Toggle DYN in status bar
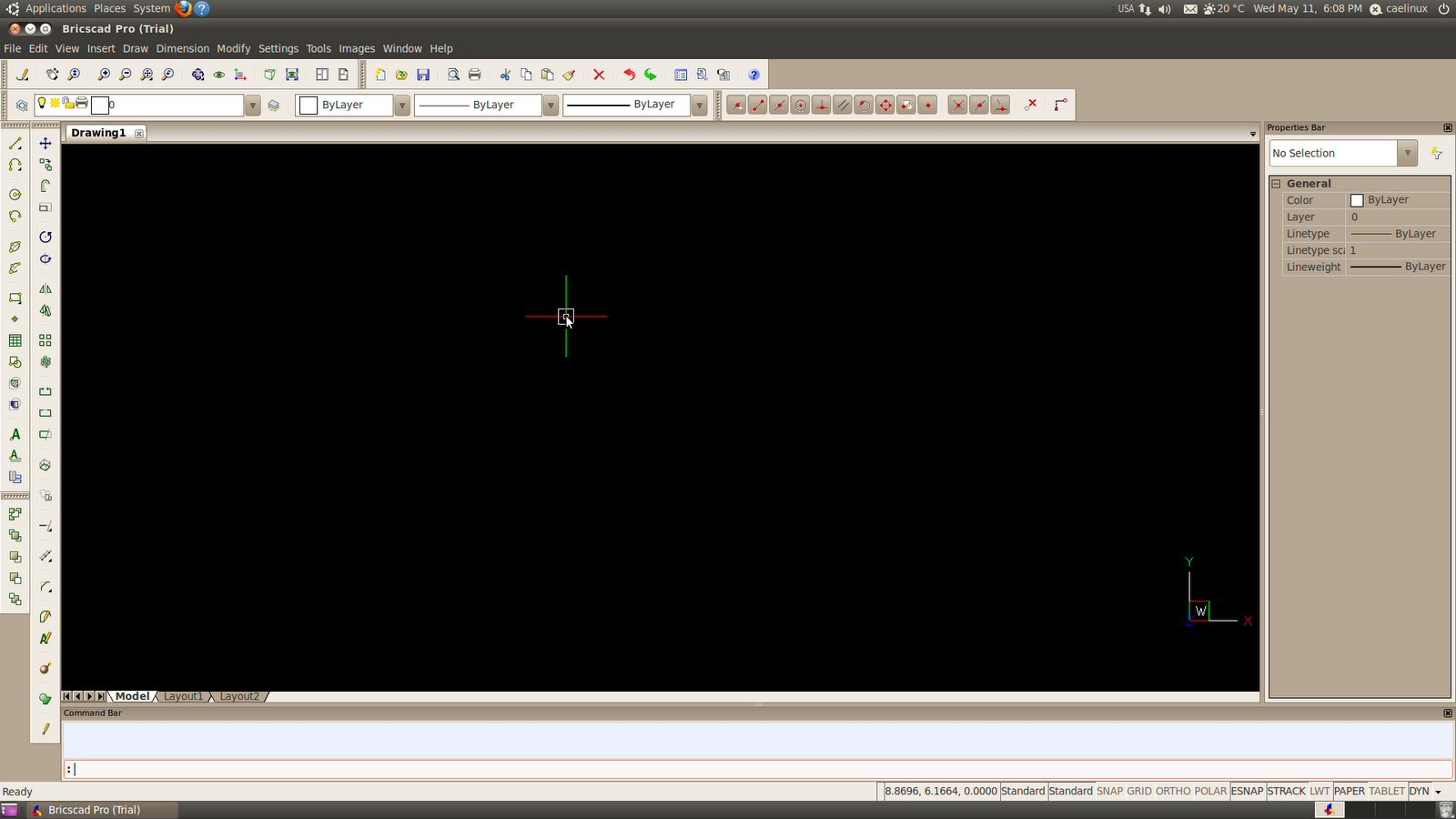 [1419, 791]
